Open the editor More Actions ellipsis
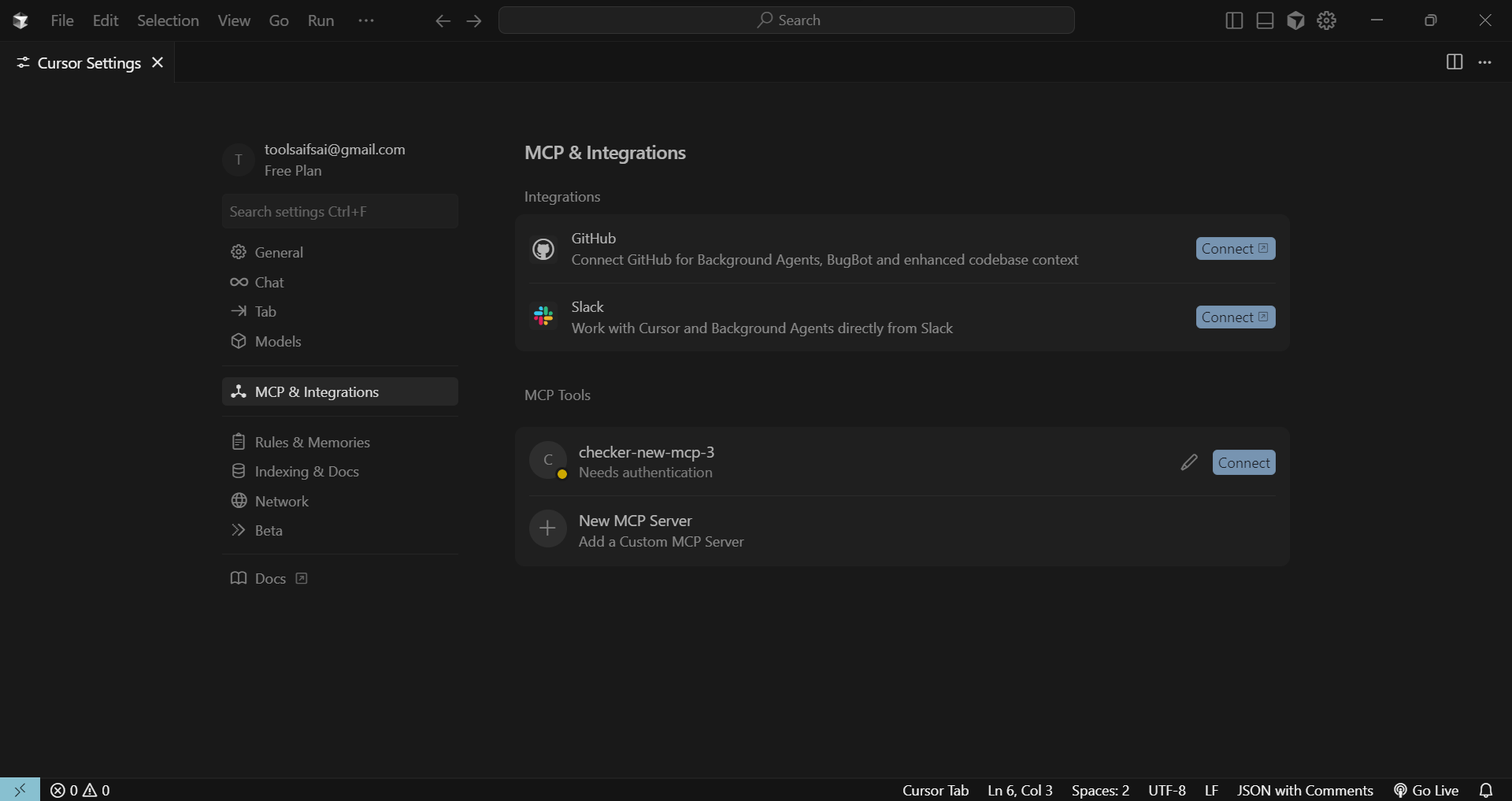The image size is (1512, 801). tap(1484, 62)
